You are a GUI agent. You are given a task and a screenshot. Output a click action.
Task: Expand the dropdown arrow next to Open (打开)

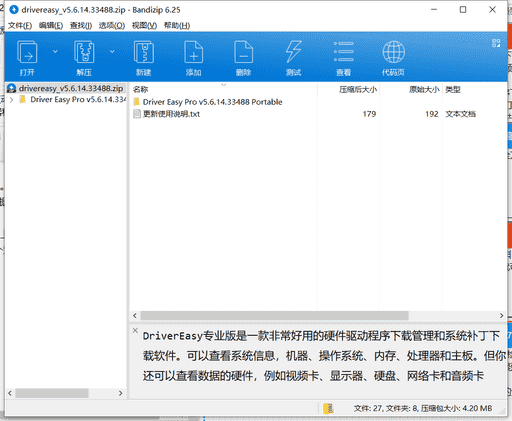(x=55, y=51)
